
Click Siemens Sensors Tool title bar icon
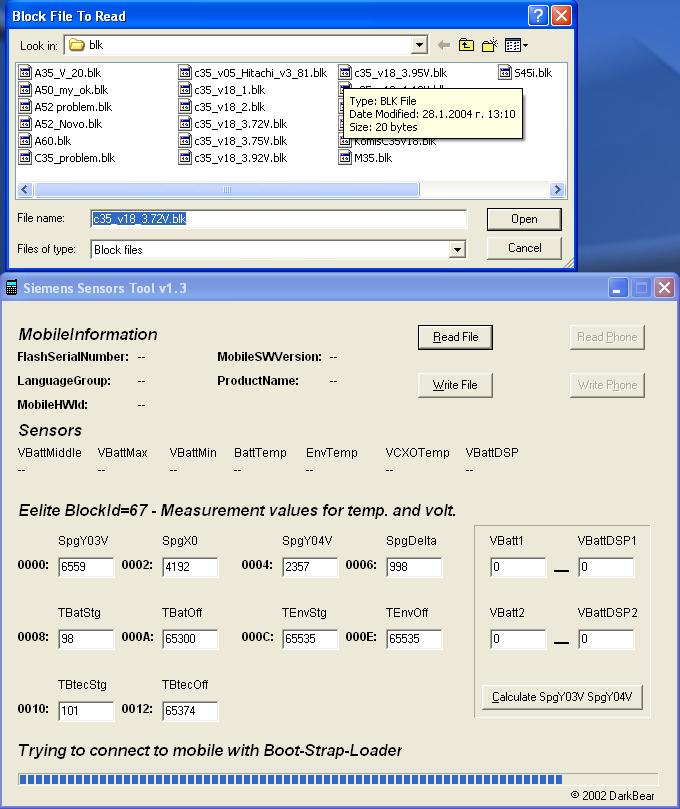click(x=11, y=288)
